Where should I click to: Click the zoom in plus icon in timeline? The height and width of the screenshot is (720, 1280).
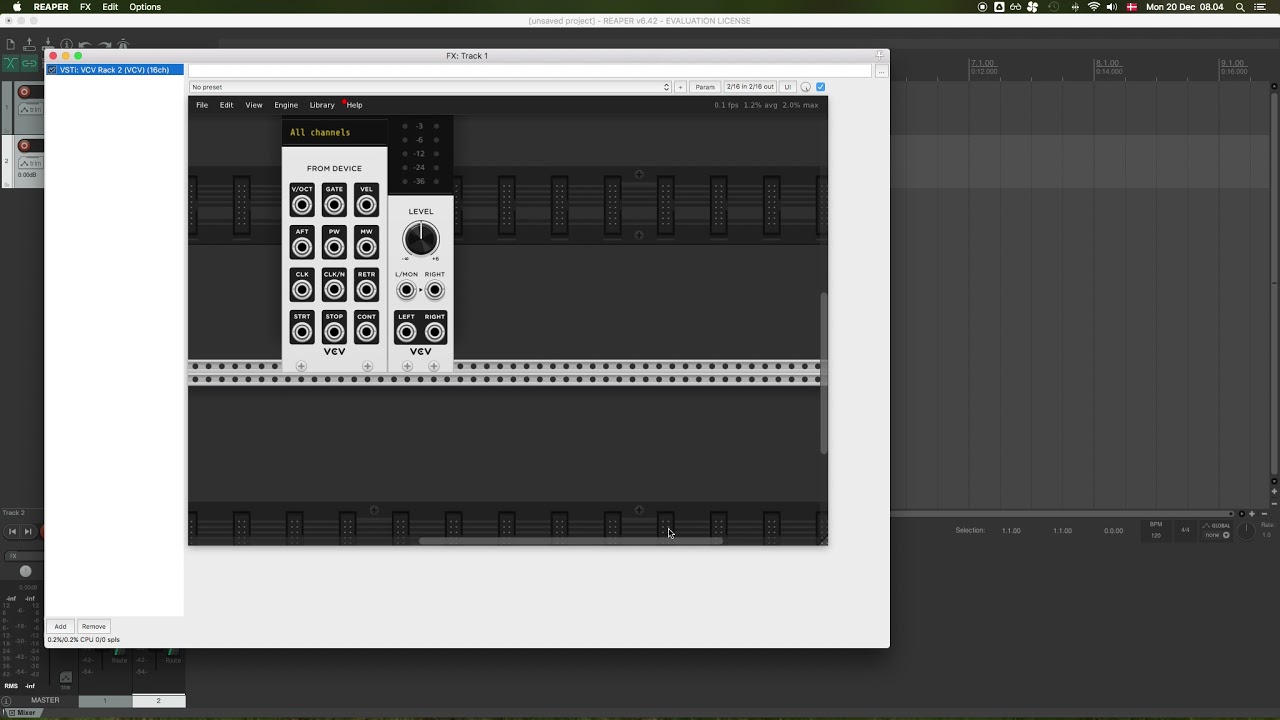pyautogui.click(x=1251, y=514)
